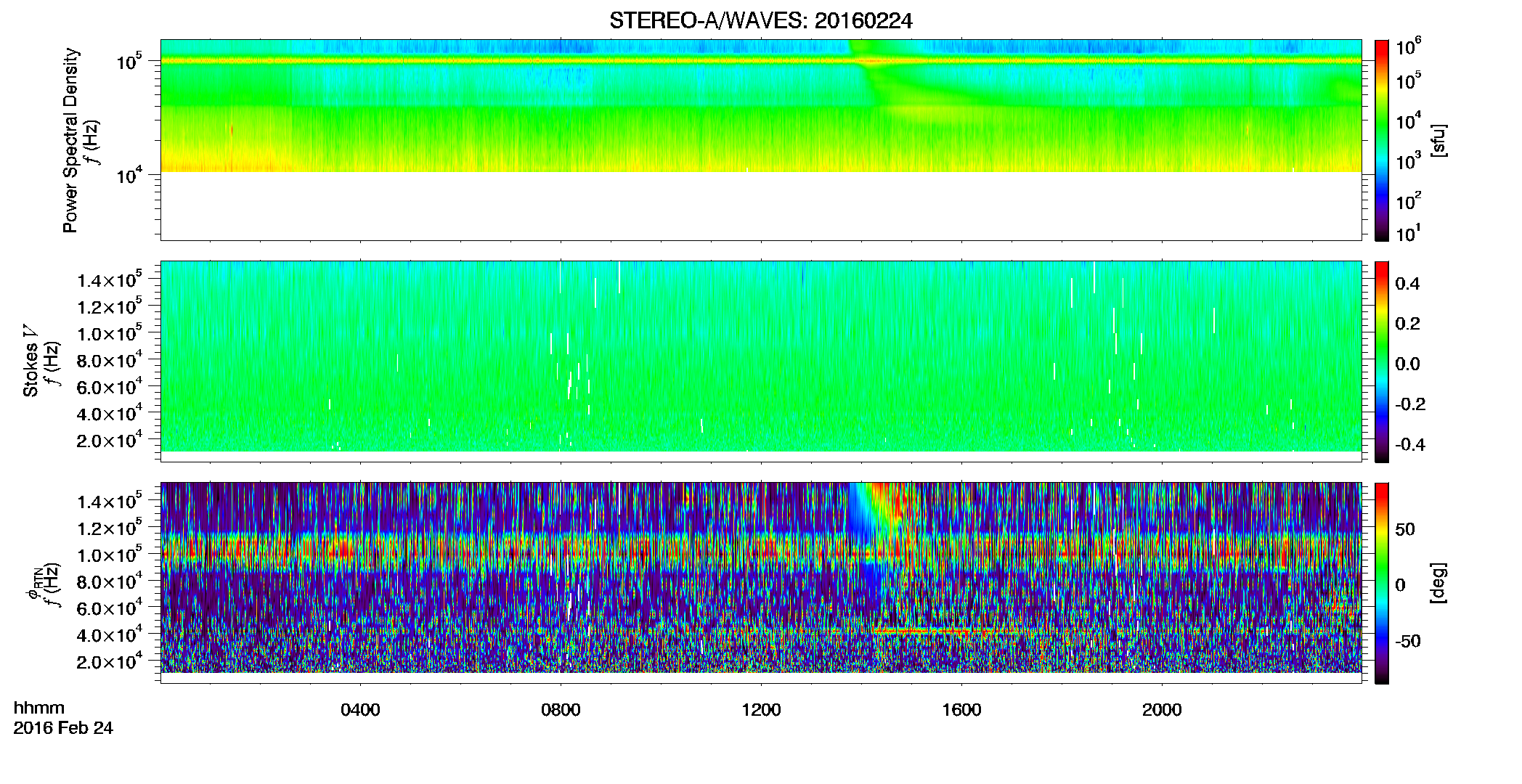1522x784 pixels.
Task: Click the phi RTN spectrogram panel
Action: coord(760,583)
